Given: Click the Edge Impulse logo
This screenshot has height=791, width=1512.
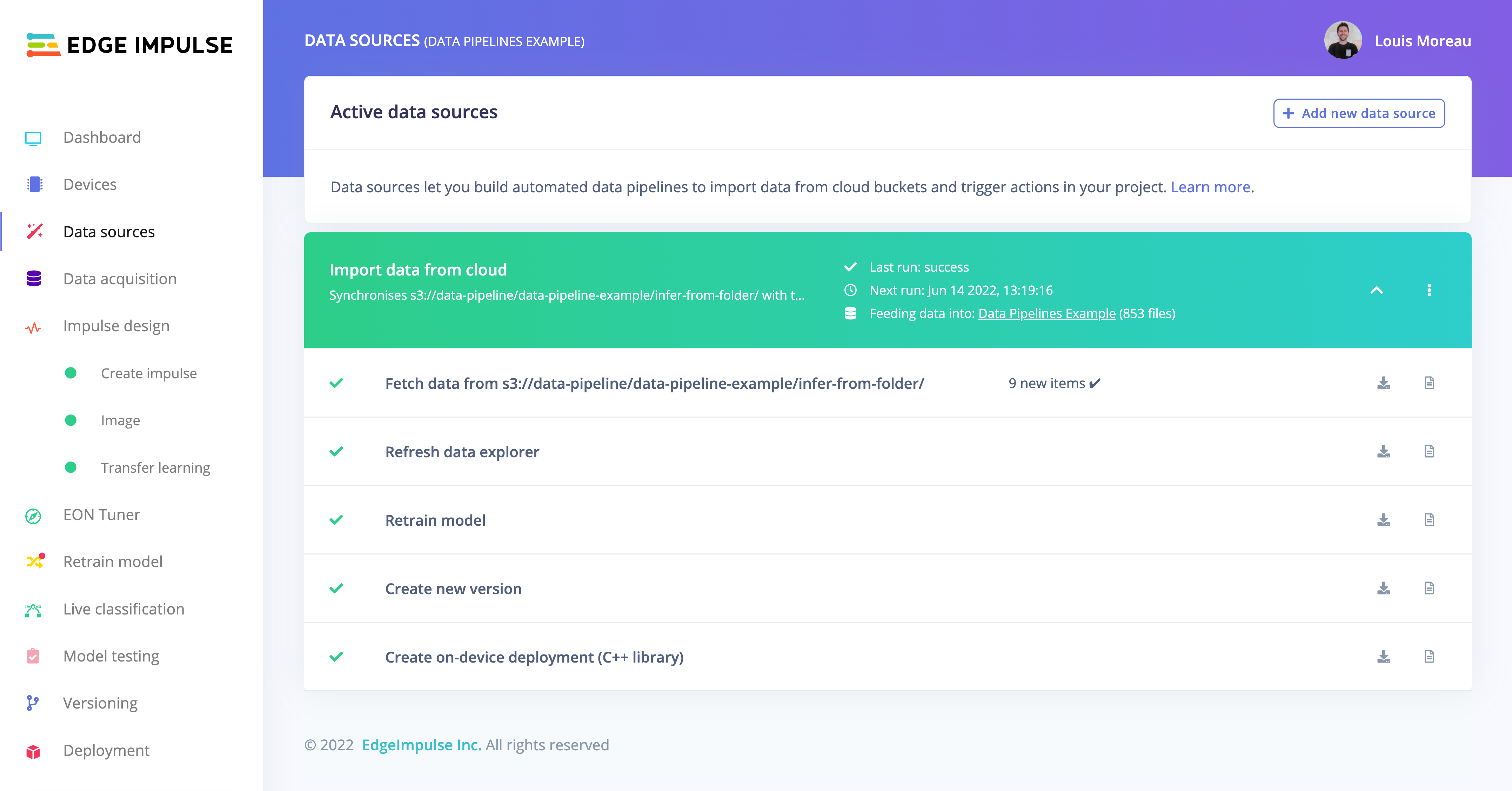Looking at the screenshot, I should click(x=130, y=45).
